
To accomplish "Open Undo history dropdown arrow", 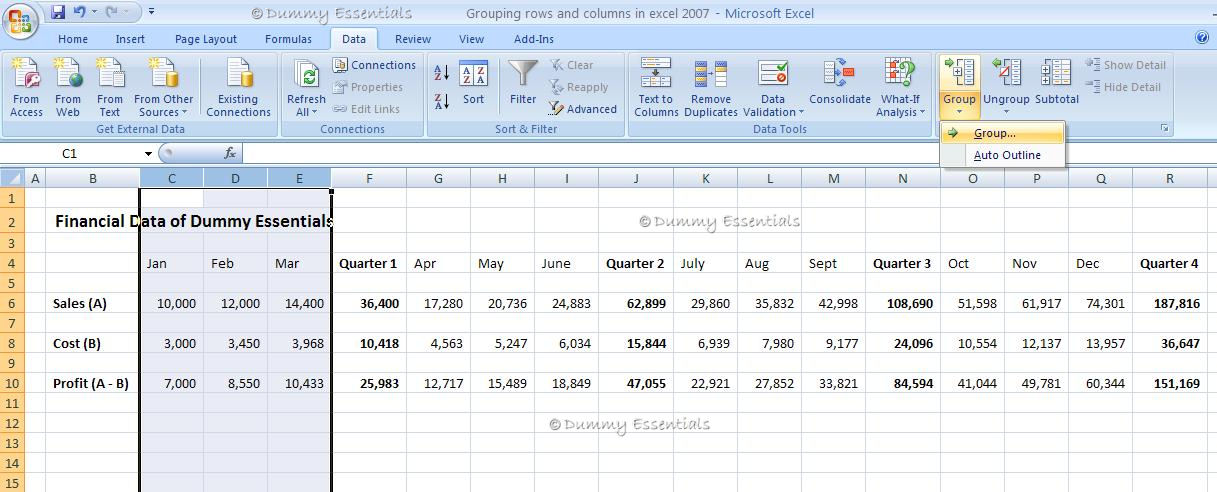I will (x=94, y=12).
